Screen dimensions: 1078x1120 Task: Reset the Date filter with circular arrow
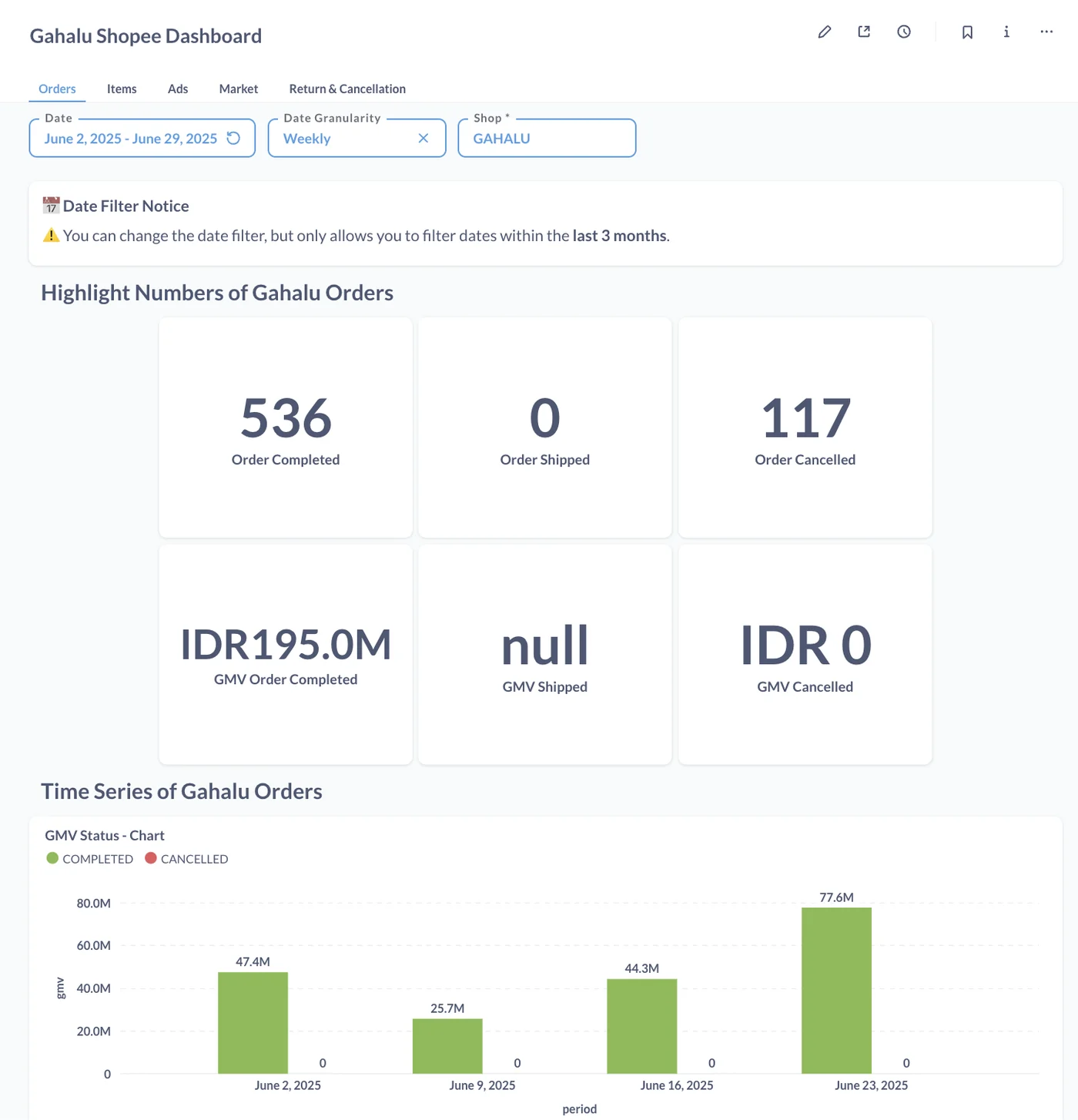click(233, 138)
